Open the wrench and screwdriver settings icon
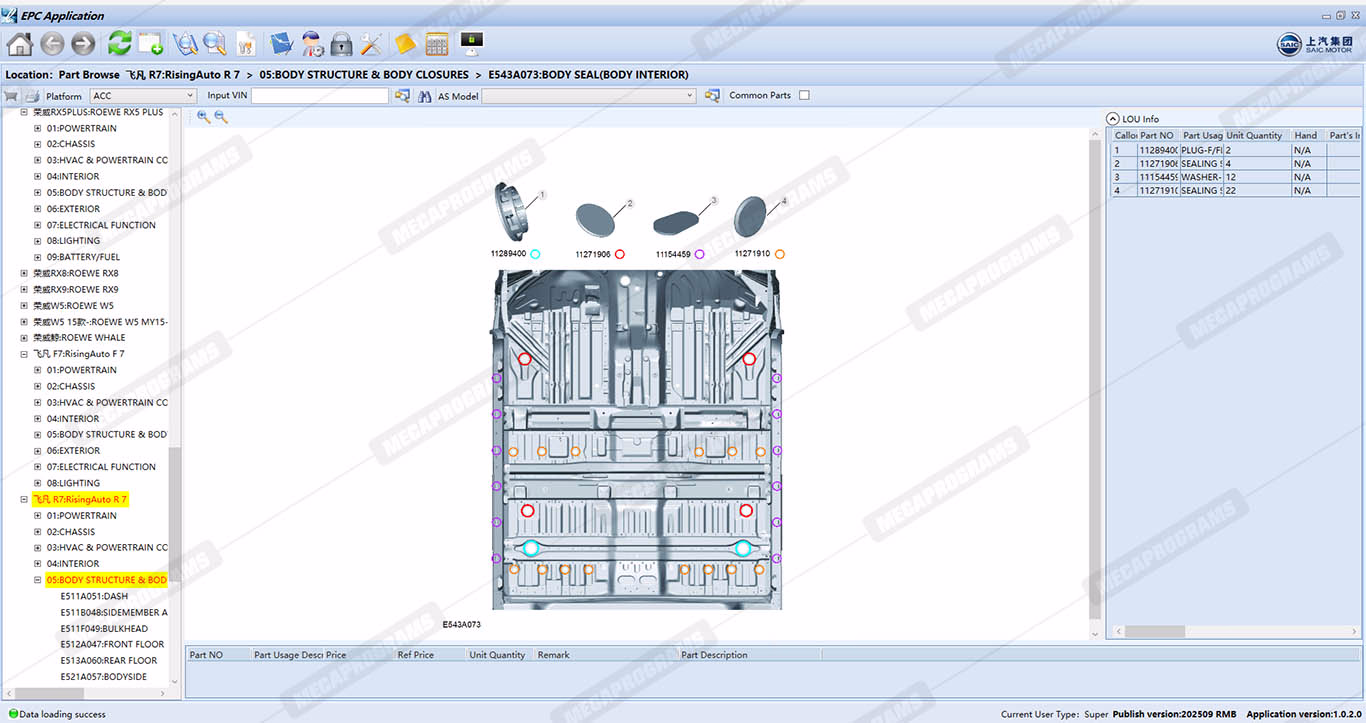This screenshot has width=1366, height=723. pyautogui.click(x=371, y=44)
